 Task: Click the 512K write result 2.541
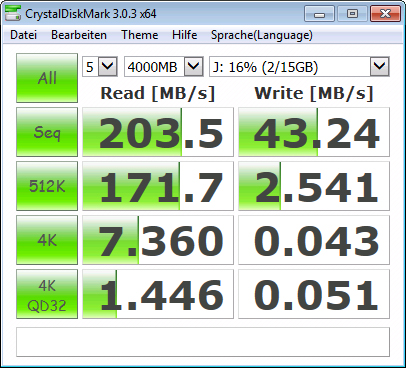point(314,186)
